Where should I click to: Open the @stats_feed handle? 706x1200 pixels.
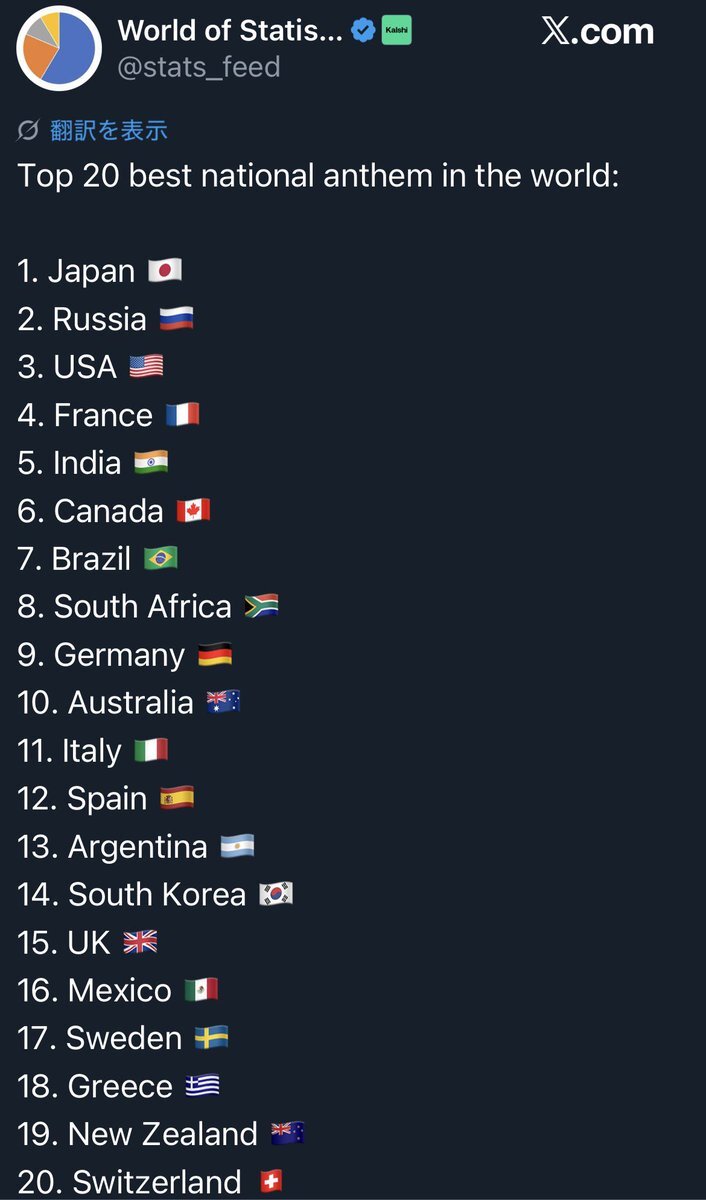pos(199,67)
